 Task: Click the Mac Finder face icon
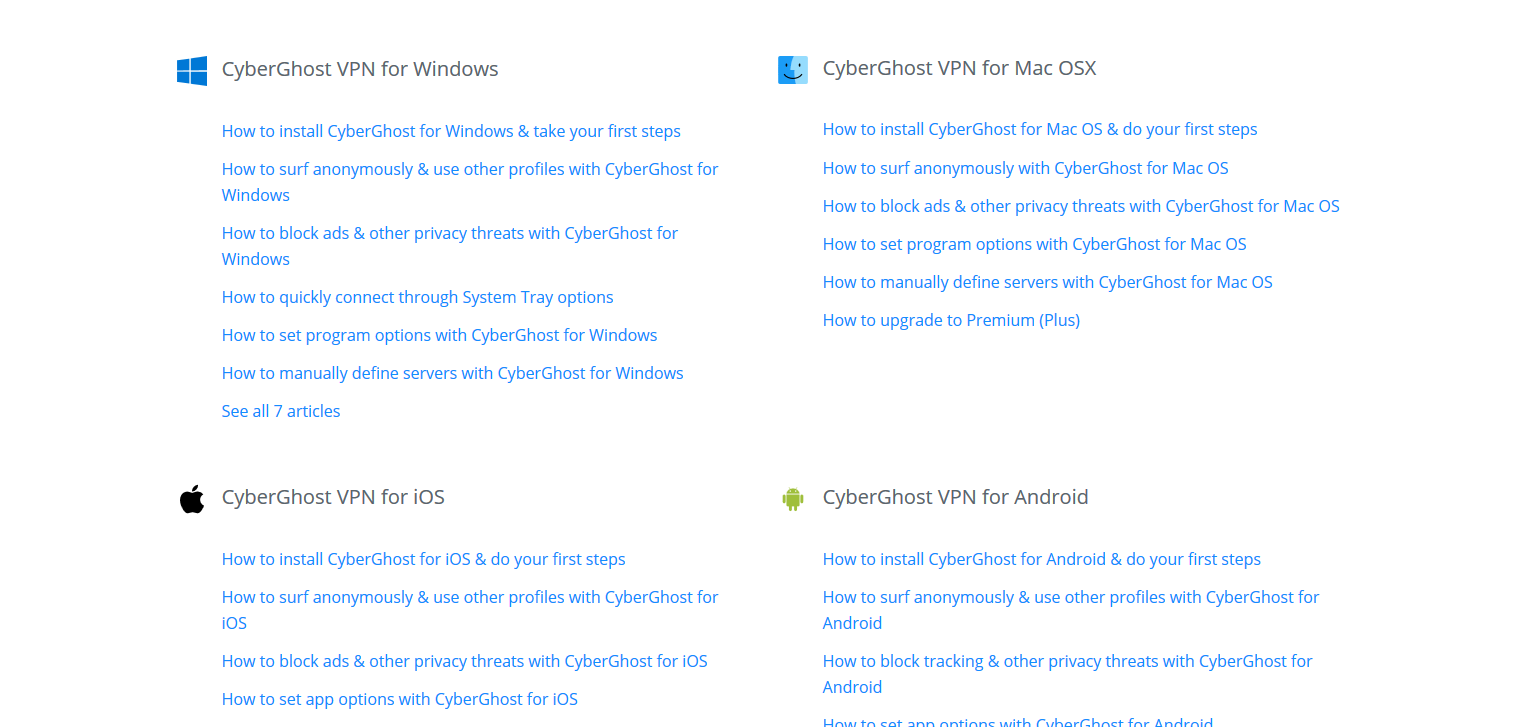pyautogui.click(x=793, y=70)
